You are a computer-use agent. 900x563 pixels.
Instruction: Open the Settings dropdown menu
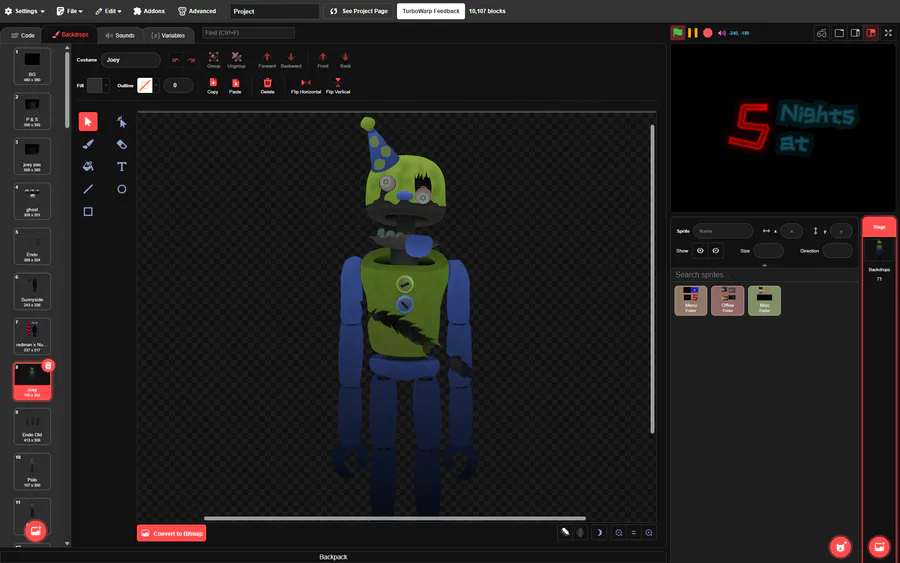25,11
